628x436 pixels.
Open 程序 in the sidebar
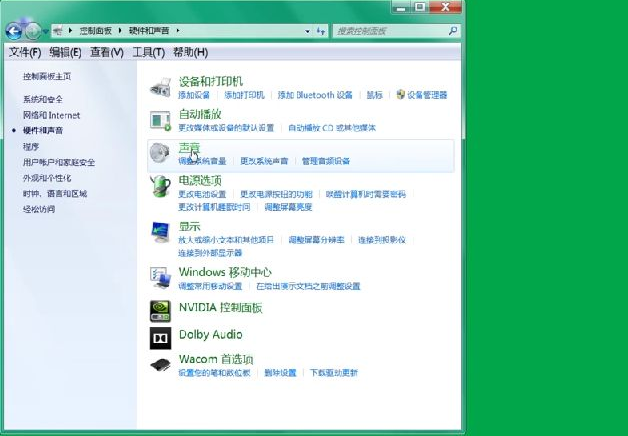pos(31,147)
